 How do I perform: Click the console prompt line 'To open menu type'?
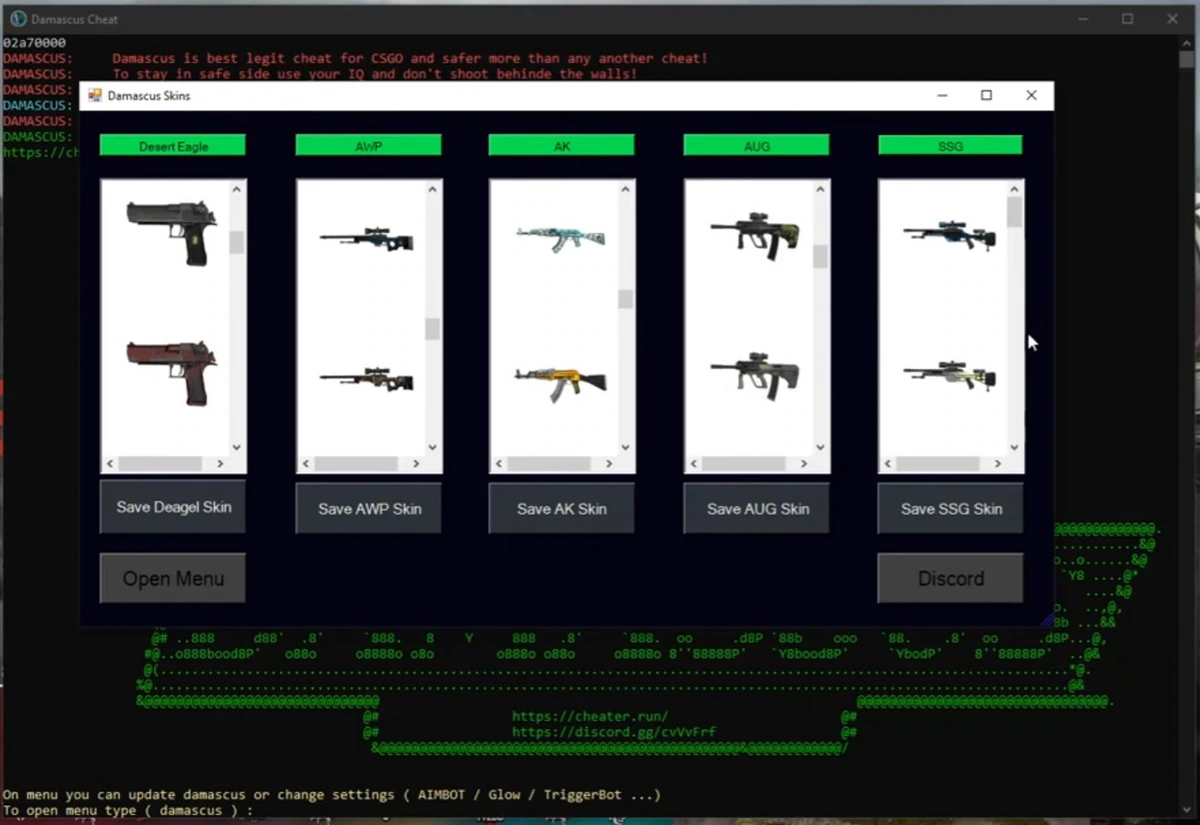click(127, 810)
